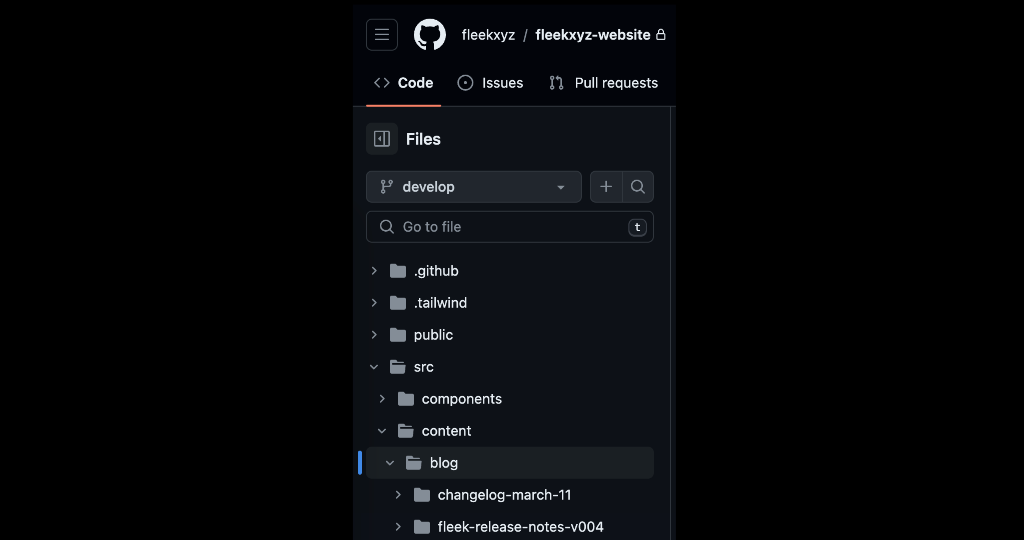Open the fleek-release-notes-v004 folder name
The height and width of the screenshot is (540, 1024).
520,526
